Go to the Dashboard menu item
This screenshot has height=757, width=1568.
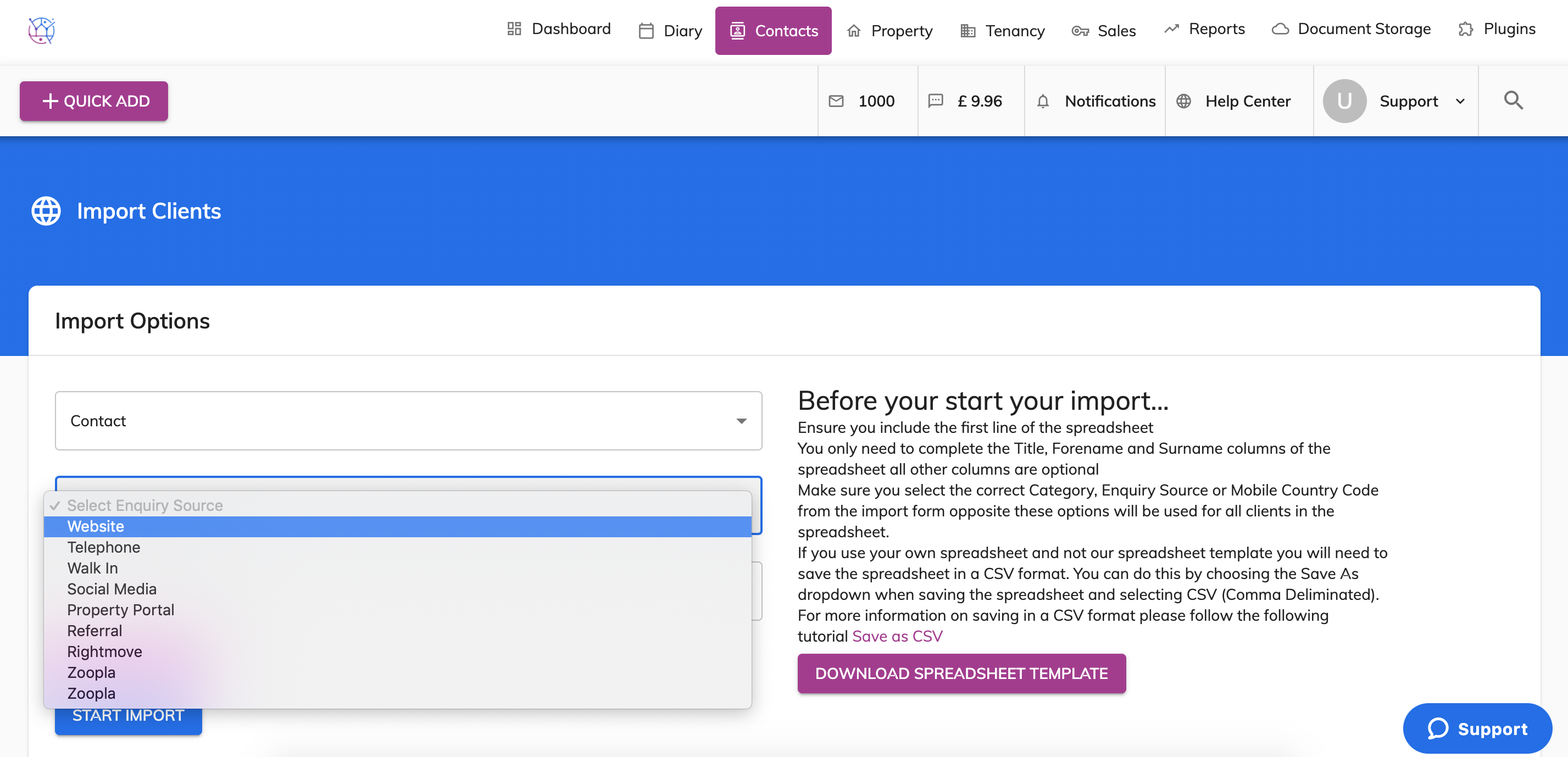[x=558, y=29]
